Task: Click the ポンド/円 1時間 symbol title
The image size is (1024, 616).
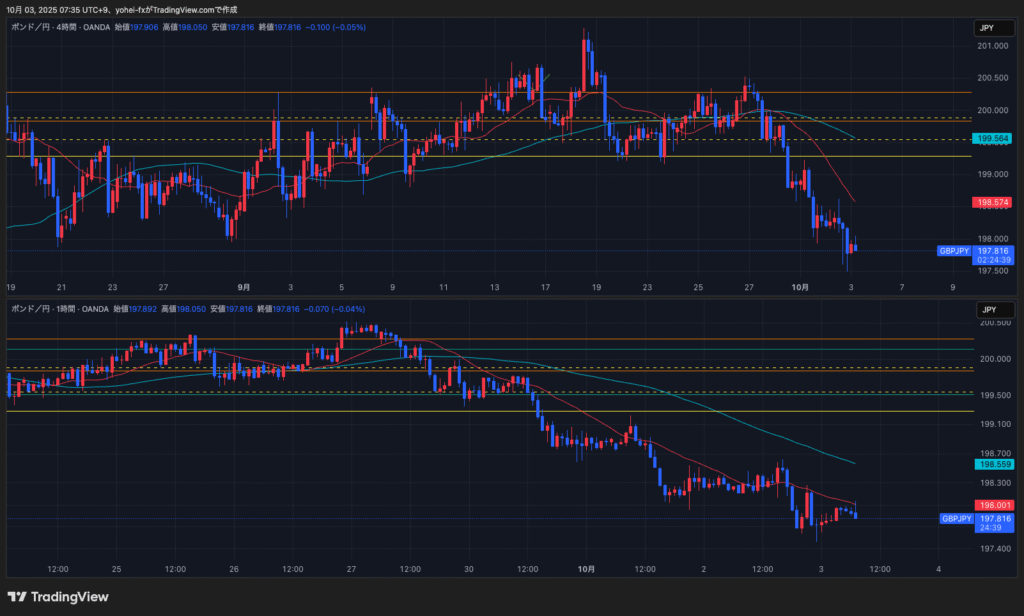Action: point(54,310)
